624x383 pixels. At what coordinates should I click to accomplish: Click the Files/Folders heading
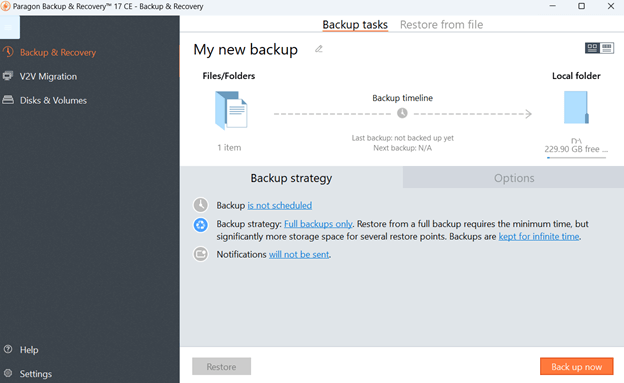pyautogui.click(x=229, y=76)
